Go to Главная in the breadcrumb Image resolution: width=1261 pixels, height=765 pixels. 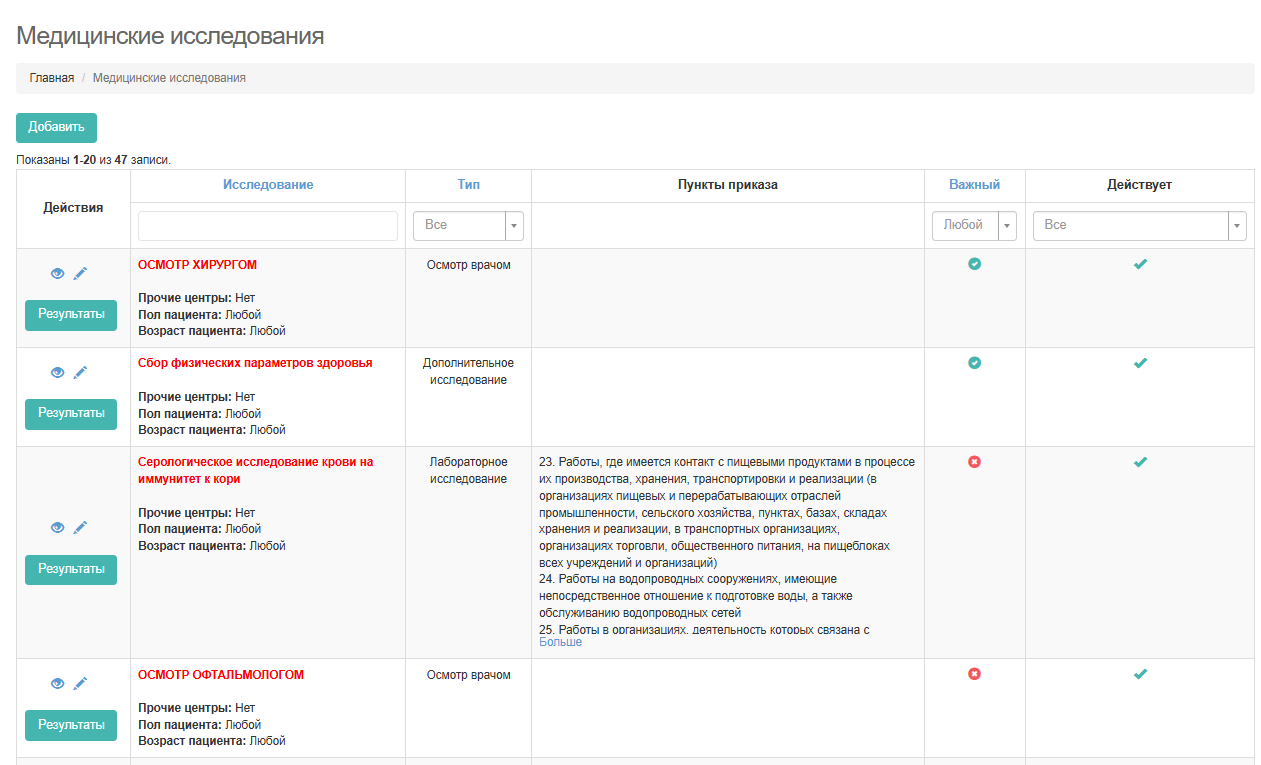51,78
